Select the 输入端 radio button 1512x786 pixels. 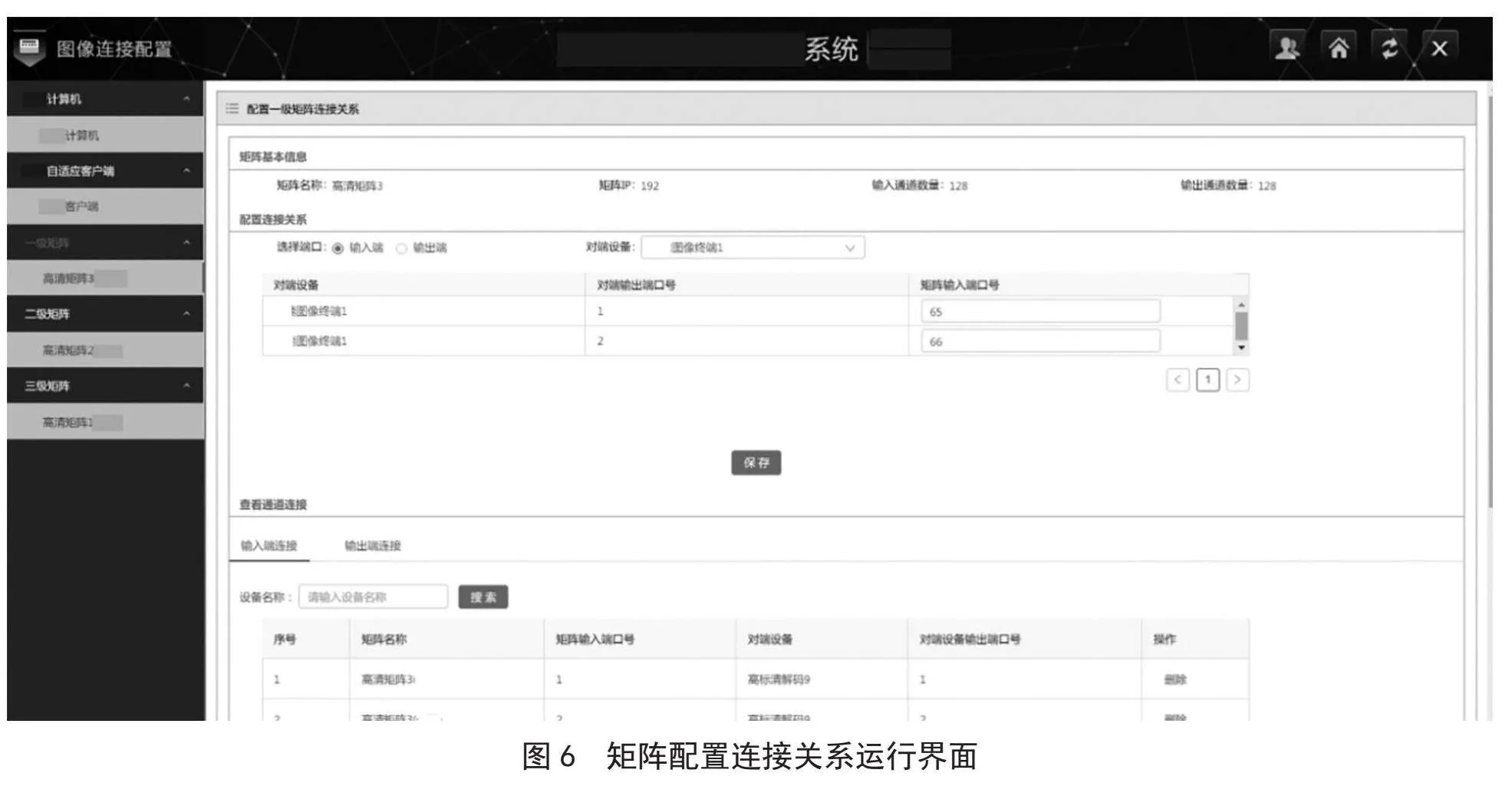click(x=338, y=248)
